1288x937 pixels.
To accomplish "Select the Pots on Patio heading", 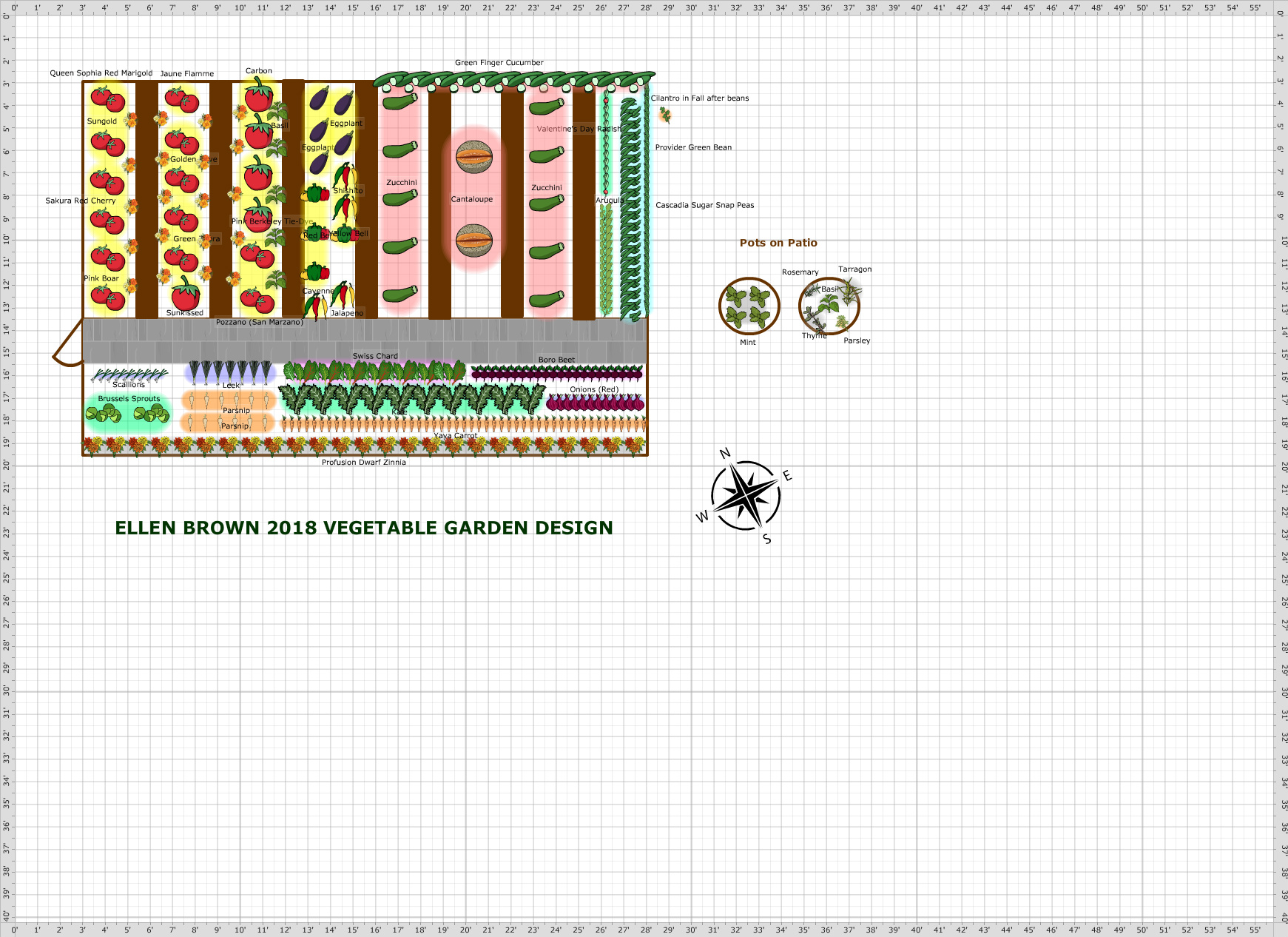I will coord(778,243).
